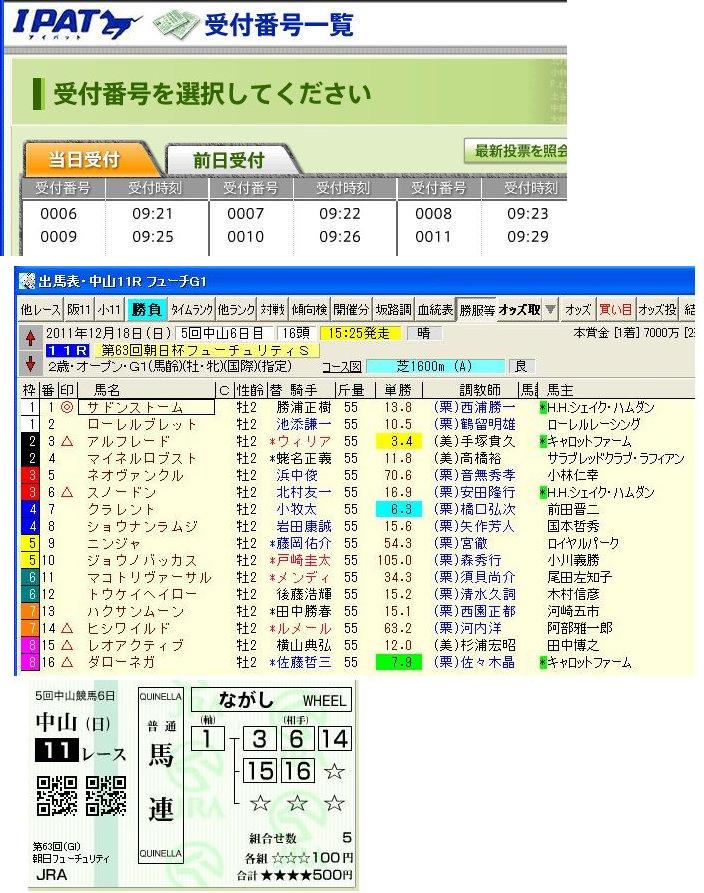
Task: Click the 勝服等 toolbar button
Action: [x=477, y=309]
